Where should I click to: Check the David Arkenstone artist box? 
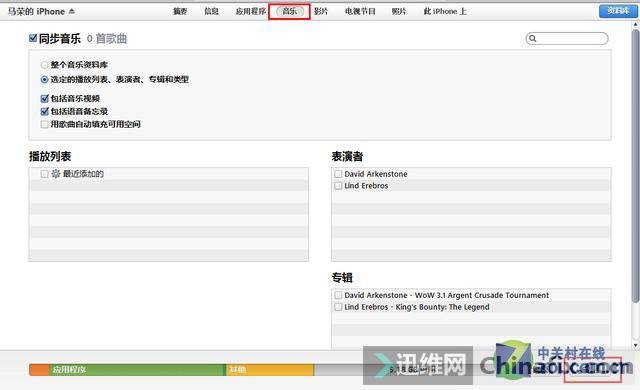(338, 174)
